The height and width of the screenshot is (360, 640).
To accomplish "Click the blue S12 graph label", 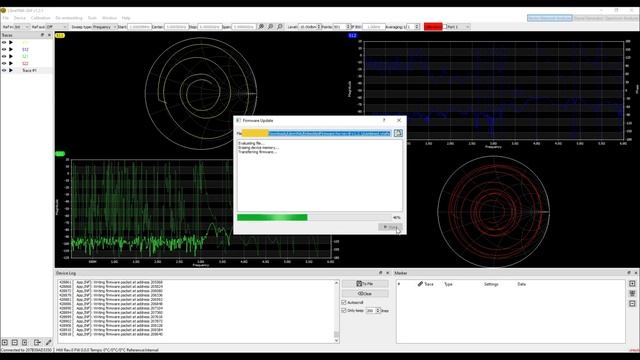I will [x=353, y=36].
